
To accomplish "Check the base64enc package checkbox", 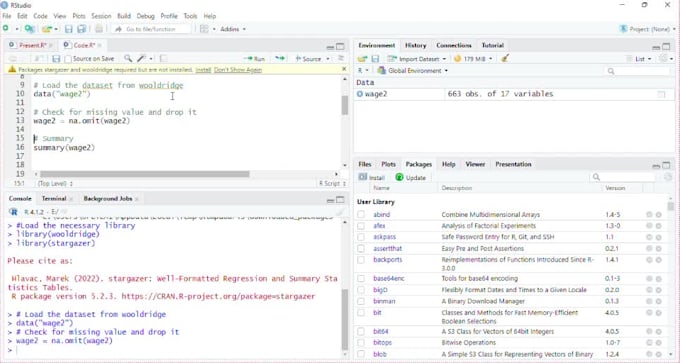I will [x=361, y=278].
